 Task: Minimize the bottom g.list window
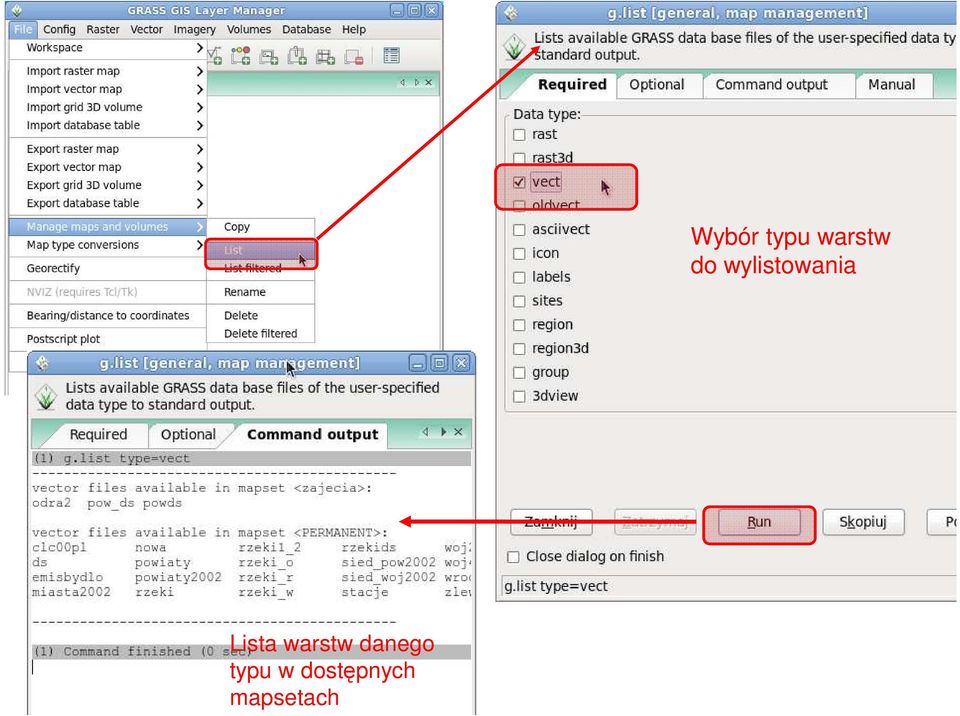(418, 363)
